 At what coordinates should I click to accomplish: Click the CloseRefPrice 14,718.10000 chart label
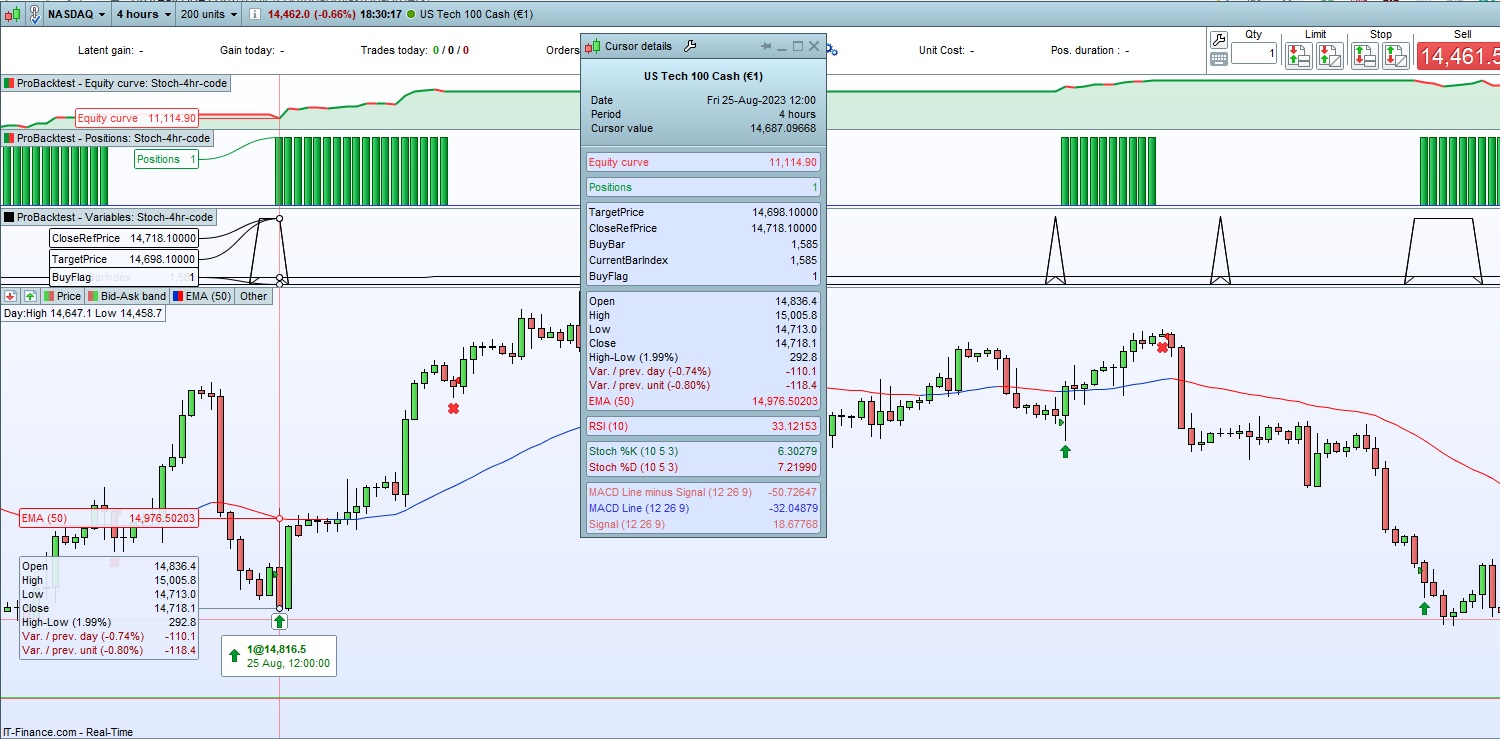point(124,238)
